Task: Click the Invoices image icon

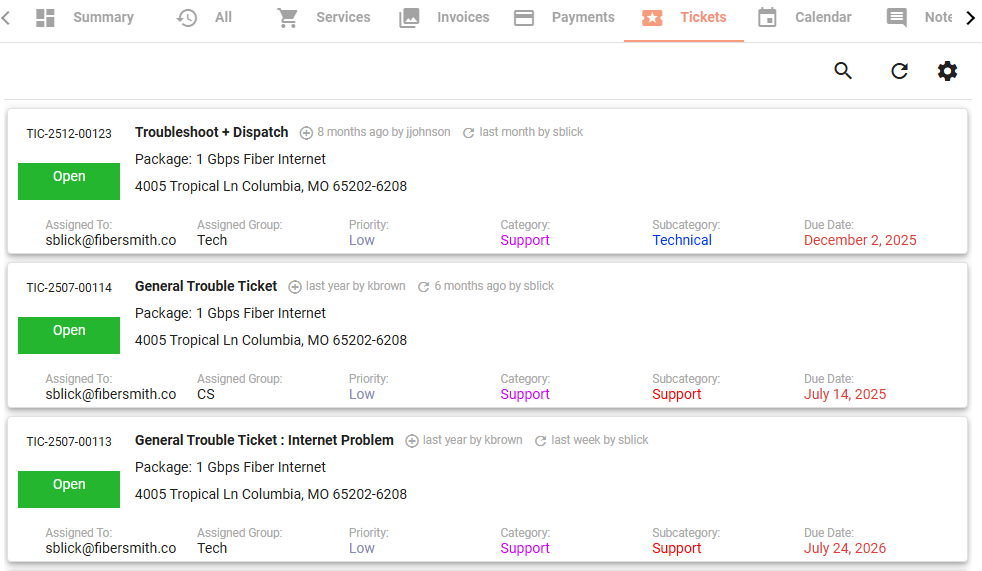Action: tap(409, 18)
